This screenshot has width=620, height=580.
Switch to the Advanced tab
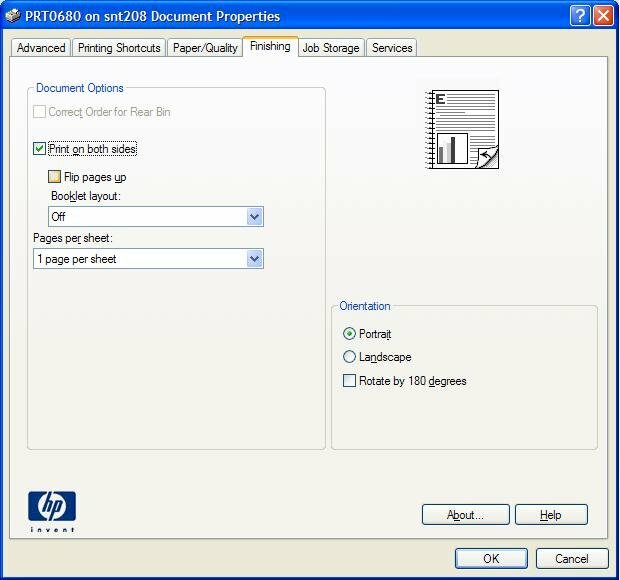coord(41,48)
